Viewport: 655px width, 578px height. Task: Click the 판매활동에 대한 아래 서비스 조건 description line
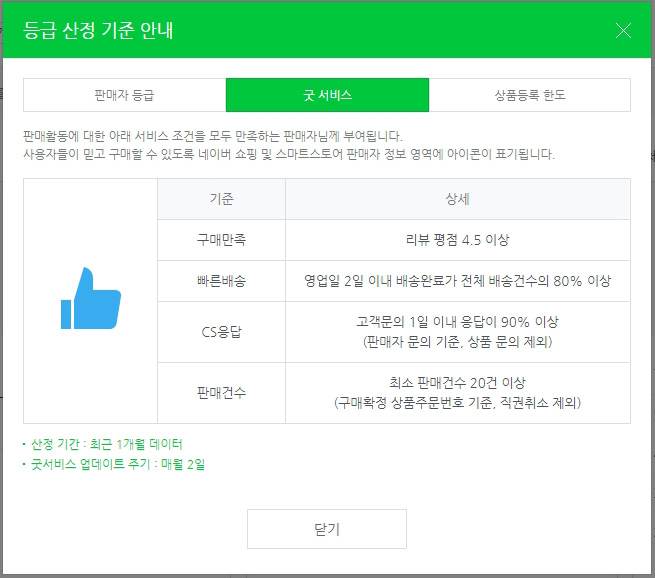point(213,136)
